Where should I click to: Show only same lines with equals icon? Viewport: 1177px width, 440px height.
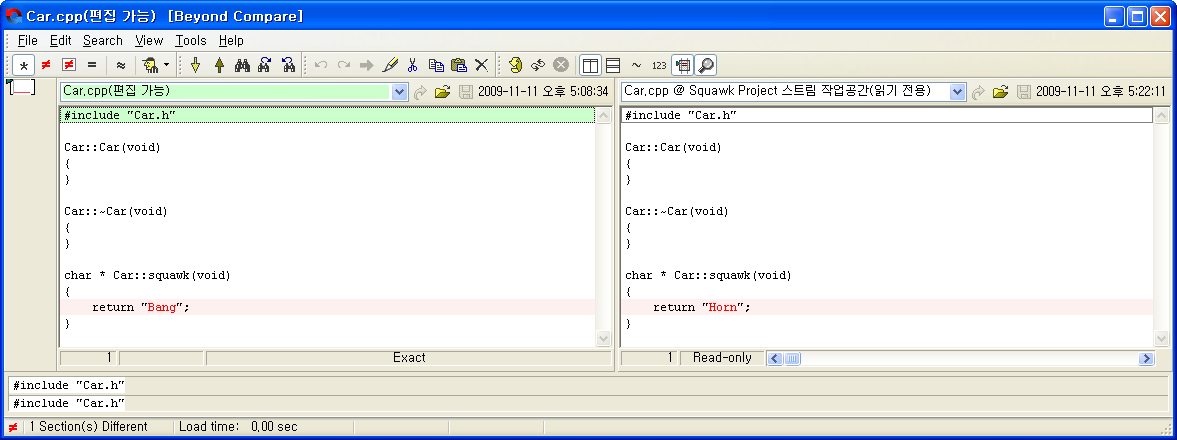92,65
